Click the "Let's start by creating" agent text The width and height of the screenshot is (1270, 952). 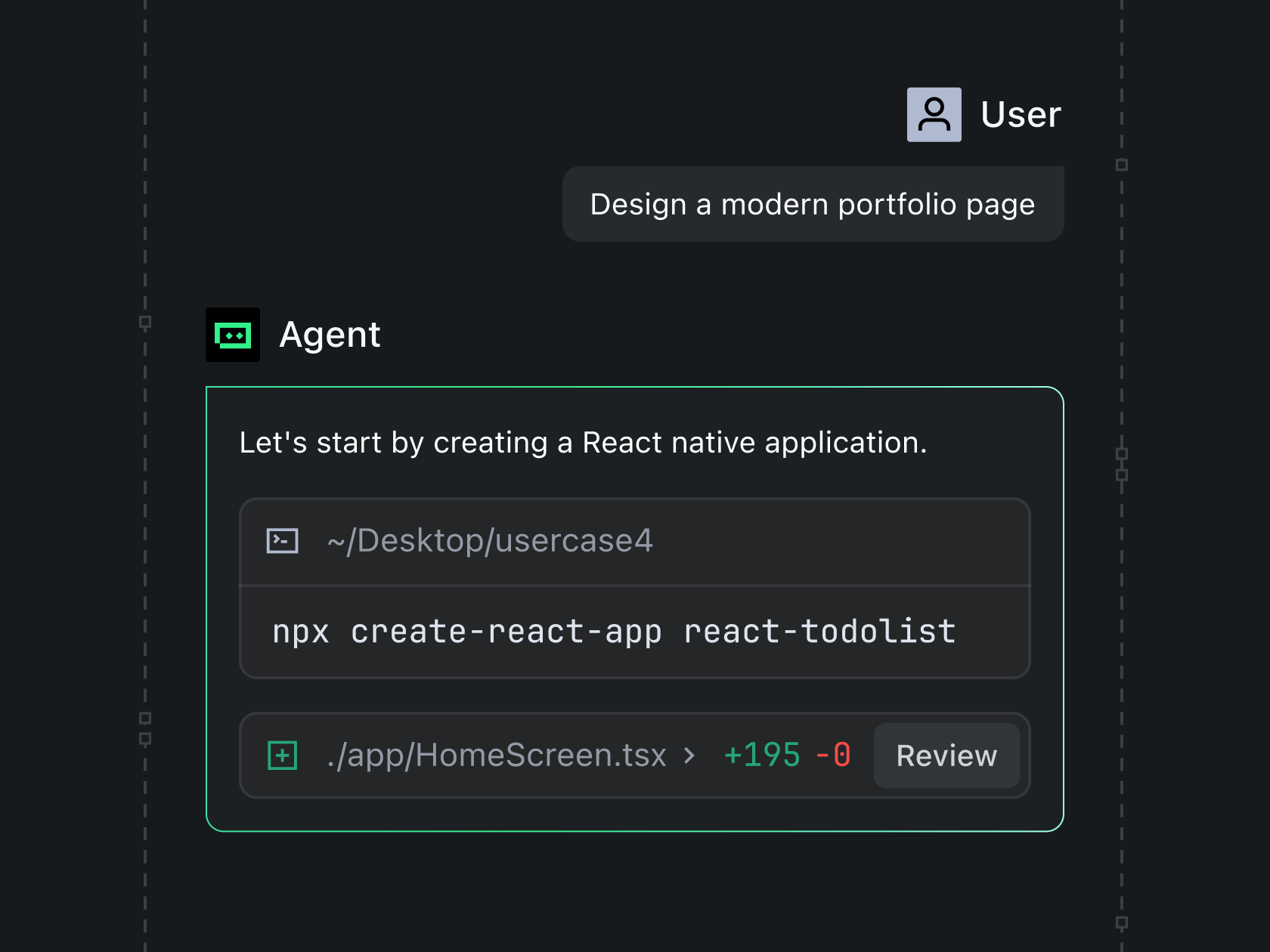point(394,443)
